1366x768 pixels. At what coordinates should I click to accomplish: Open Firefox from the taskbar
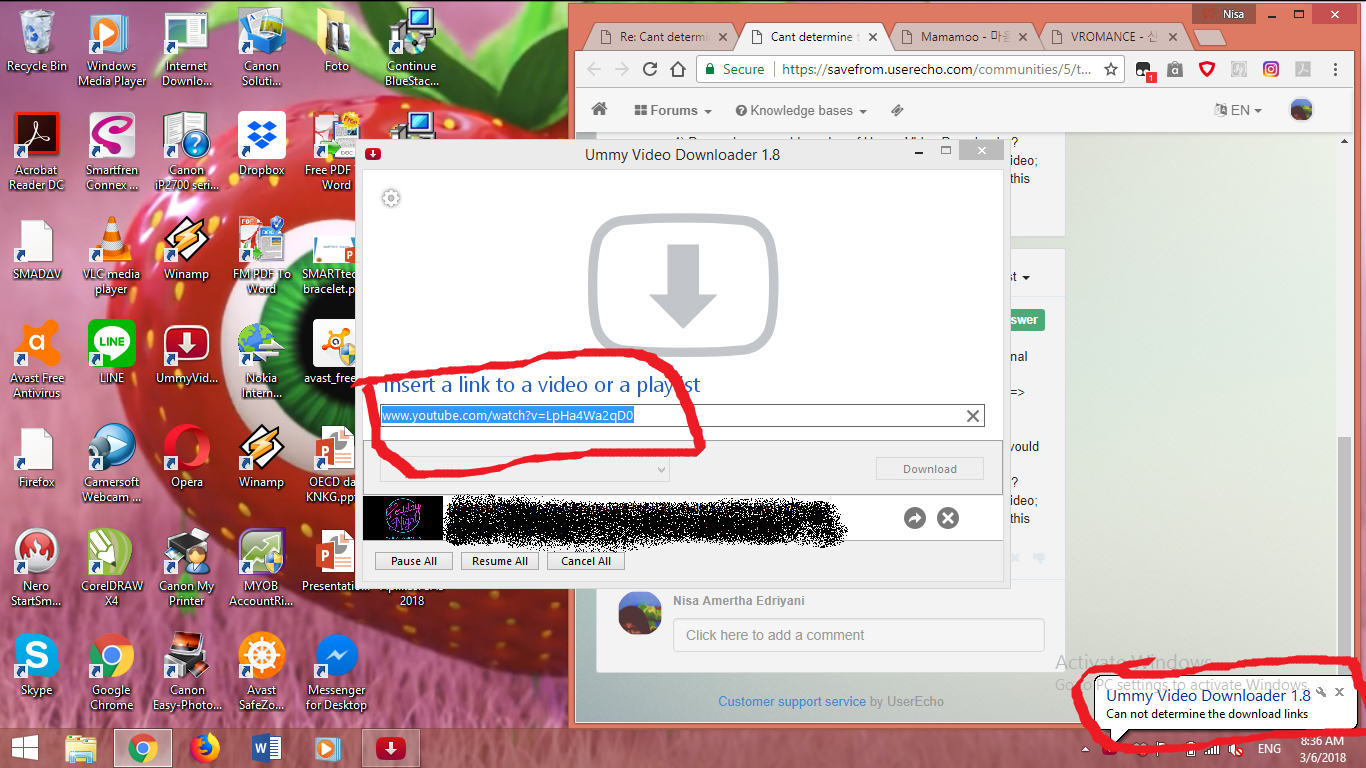[204, 747]
